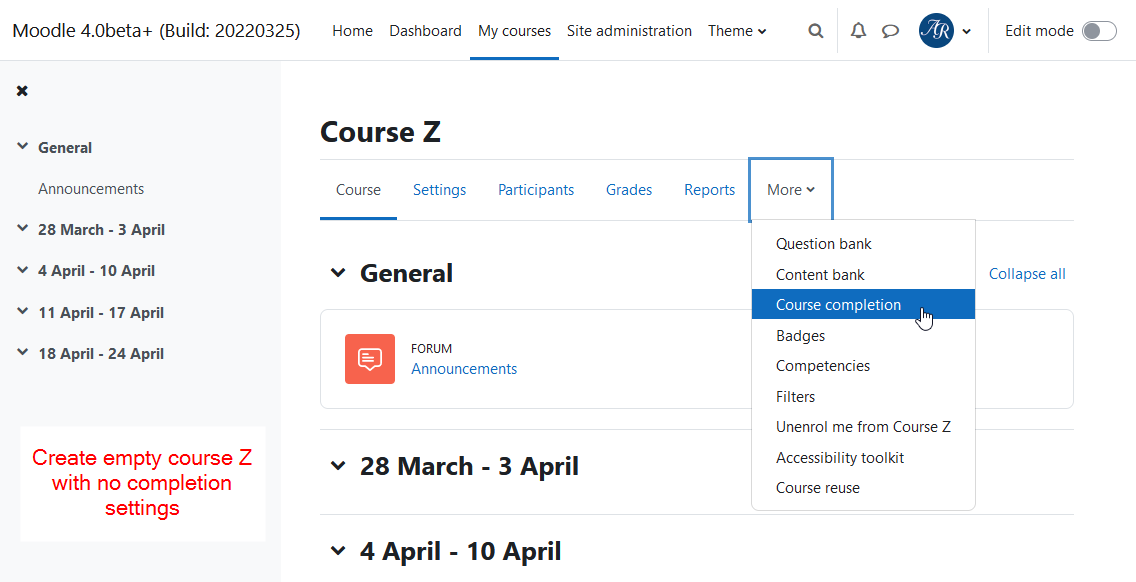Switch to the Participants tab
Viewport: 1136px width, 582px height.
click(x=536, y=190)
